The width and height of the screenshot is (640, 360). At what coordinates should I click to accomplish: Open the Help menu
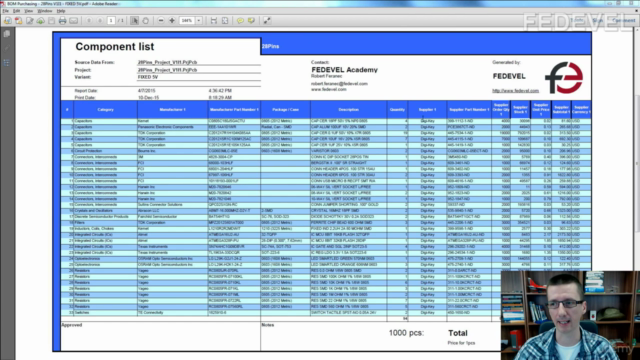point(61,11)
